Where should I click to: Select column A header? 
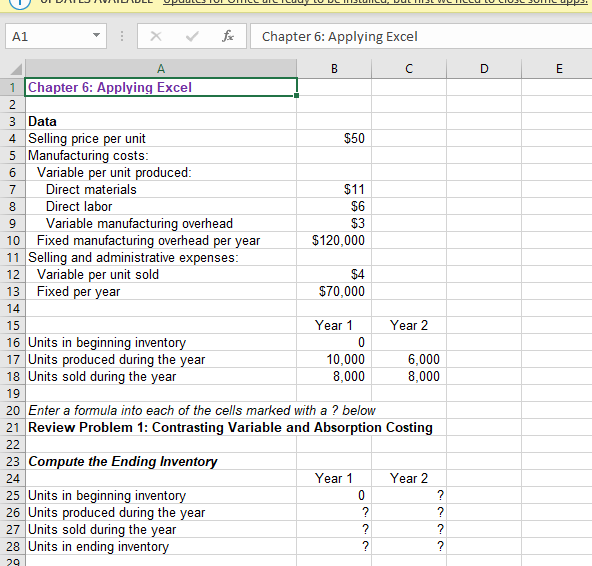tap(161, 69)
